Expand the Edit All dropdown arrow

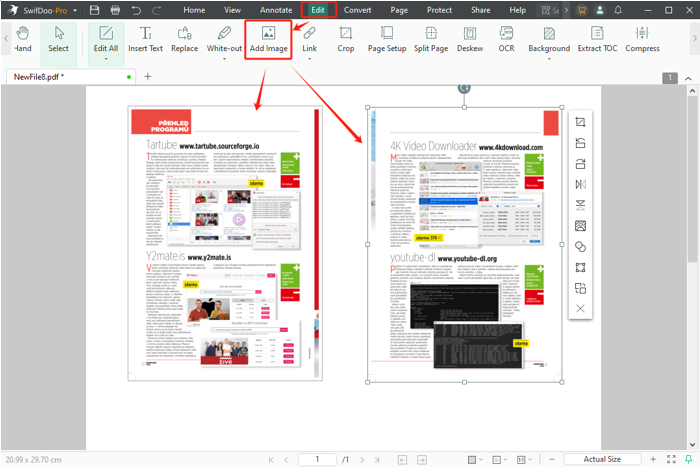point(106,59)
